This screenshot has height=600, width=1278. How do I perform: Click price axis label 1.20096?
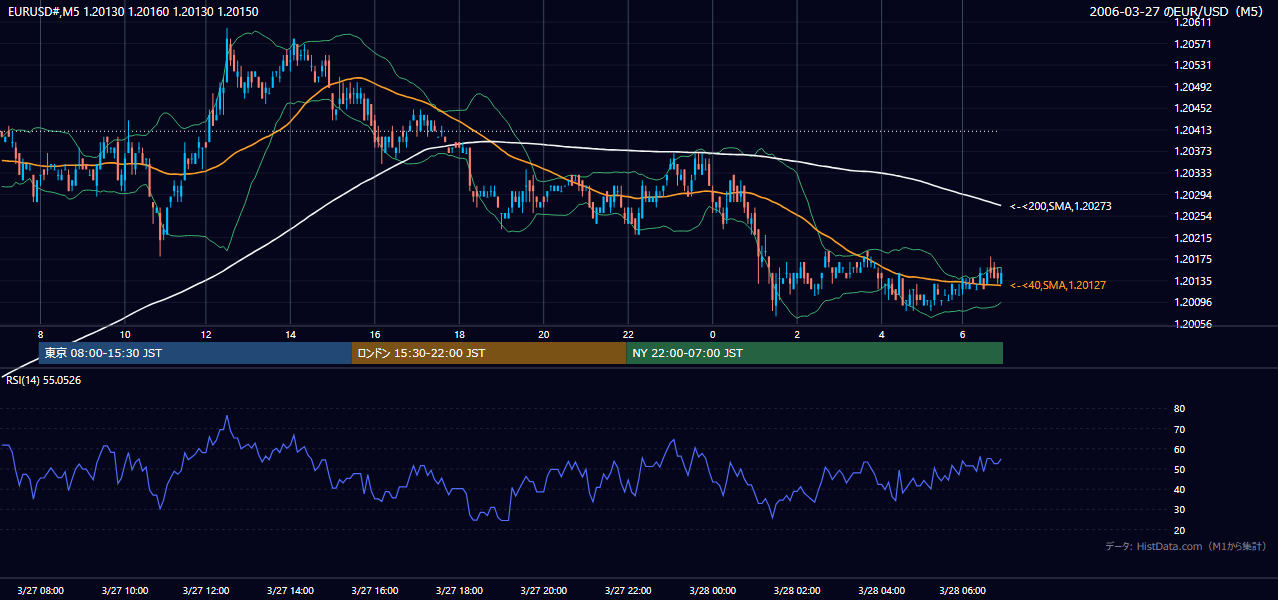coord(1193,303)
